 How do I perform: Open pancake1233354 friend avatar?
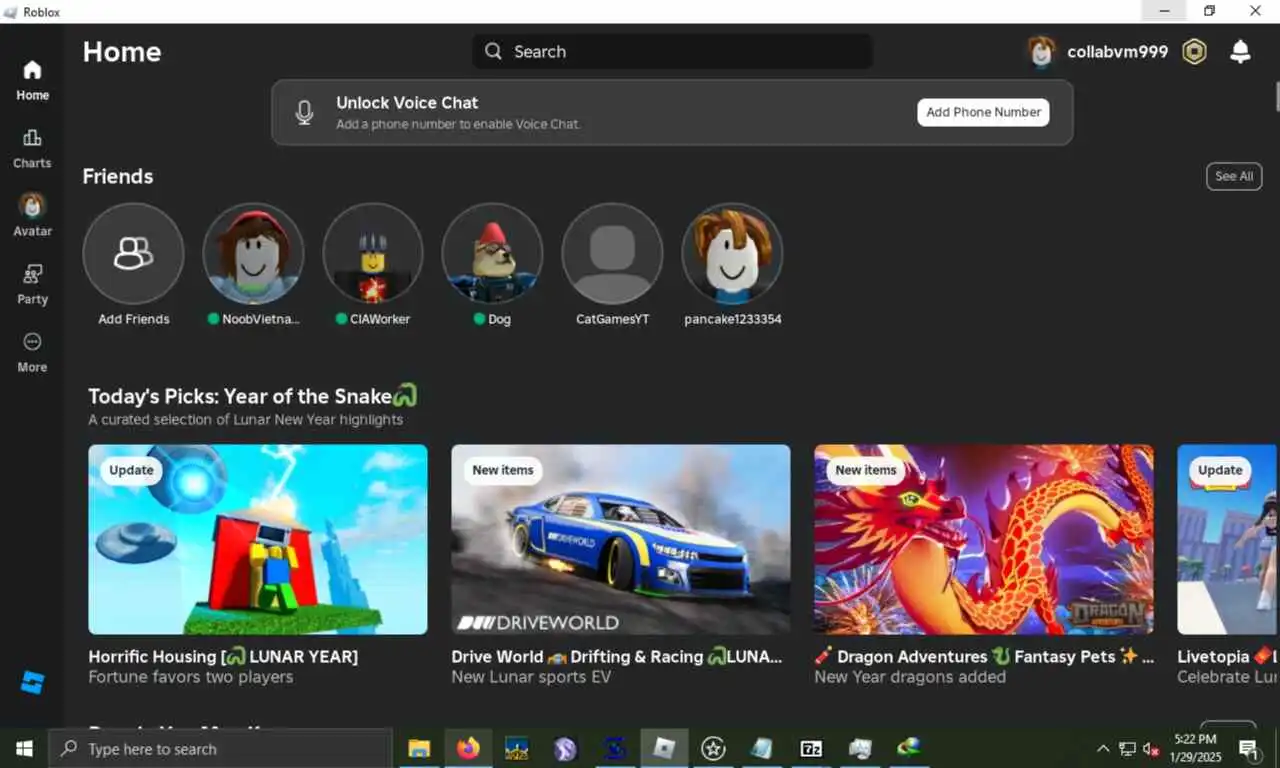point(732,253)
